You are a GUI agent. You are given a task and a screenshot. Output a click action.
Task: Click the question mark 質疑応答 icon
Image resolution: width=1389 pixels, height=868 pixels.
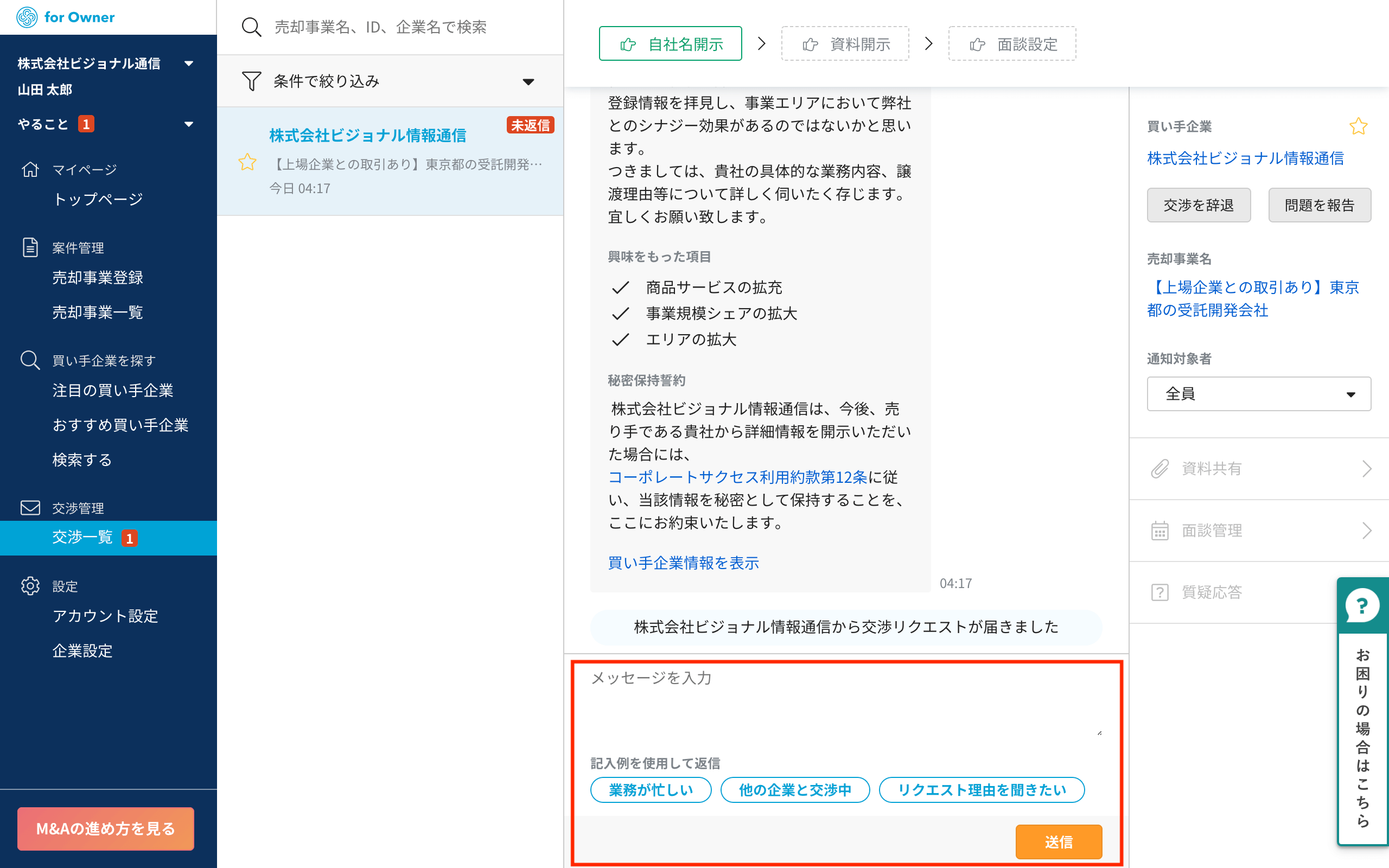(x=1159, y=592)
